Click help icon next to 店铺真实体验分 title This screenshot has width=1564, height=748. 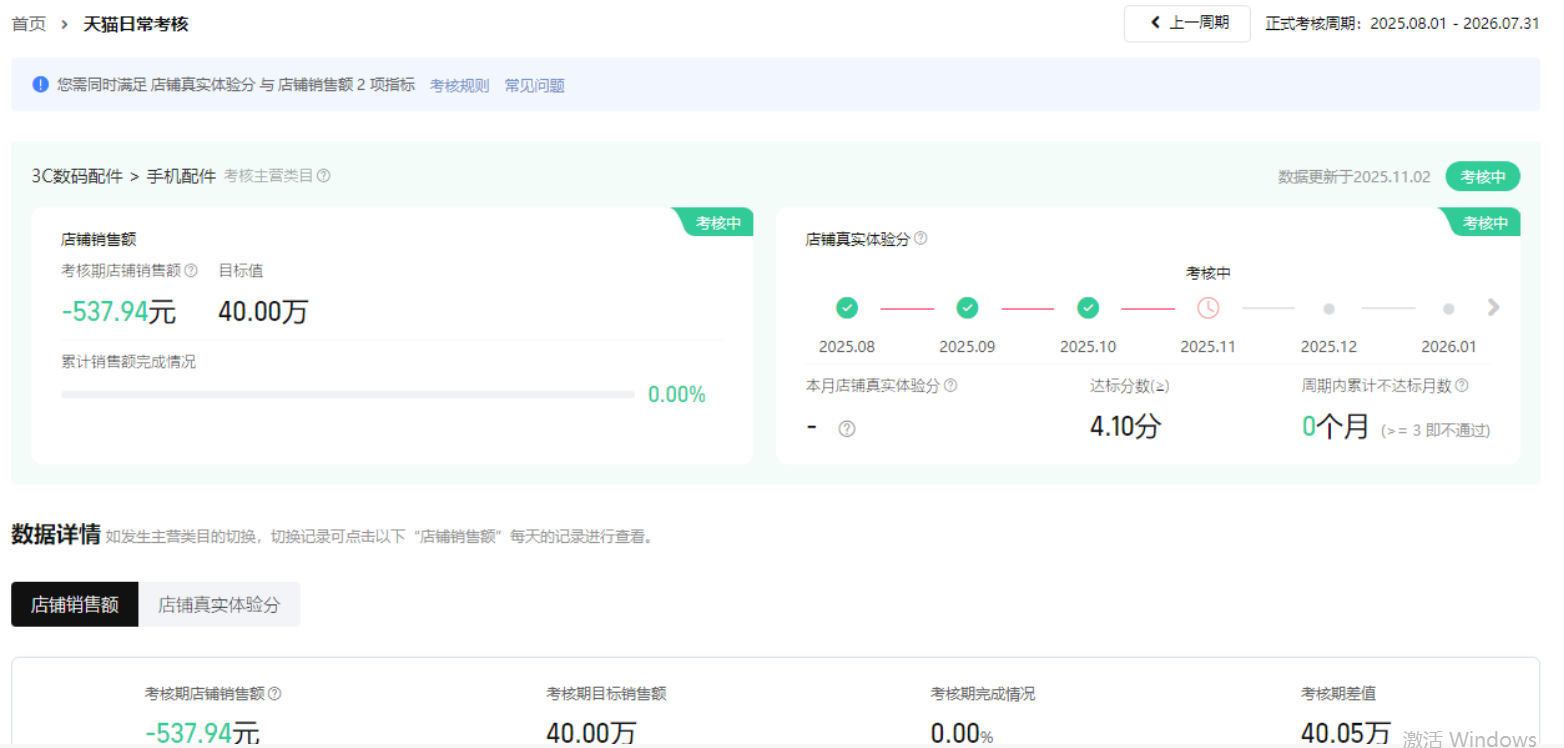(x=920, y=239)
